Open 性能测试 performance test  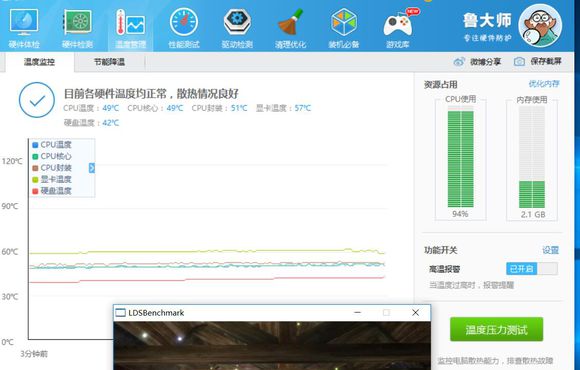point(184,28)
